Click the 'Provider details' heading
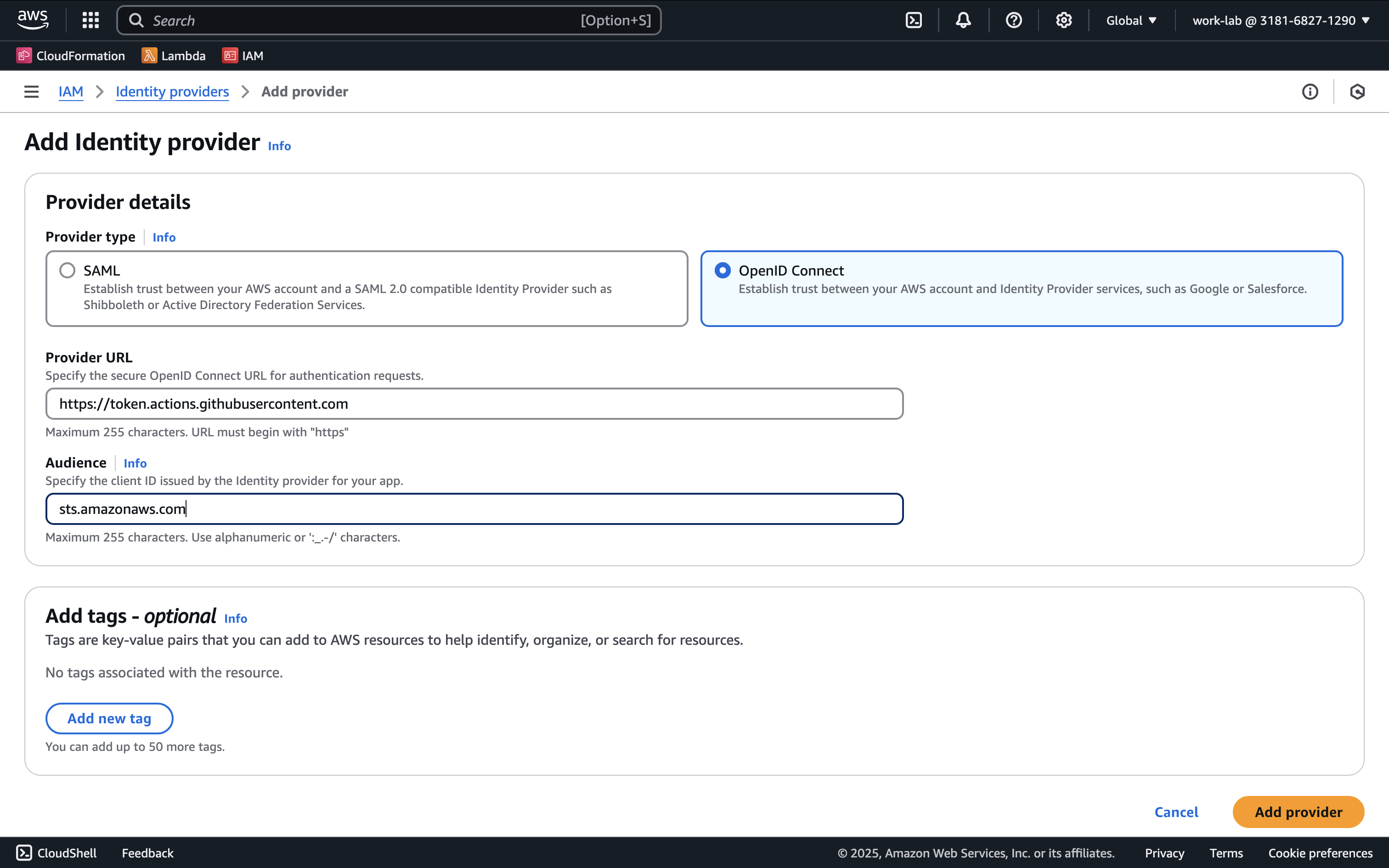The width and height of the screenshot is (1389, 868). (x=118, y=202)
